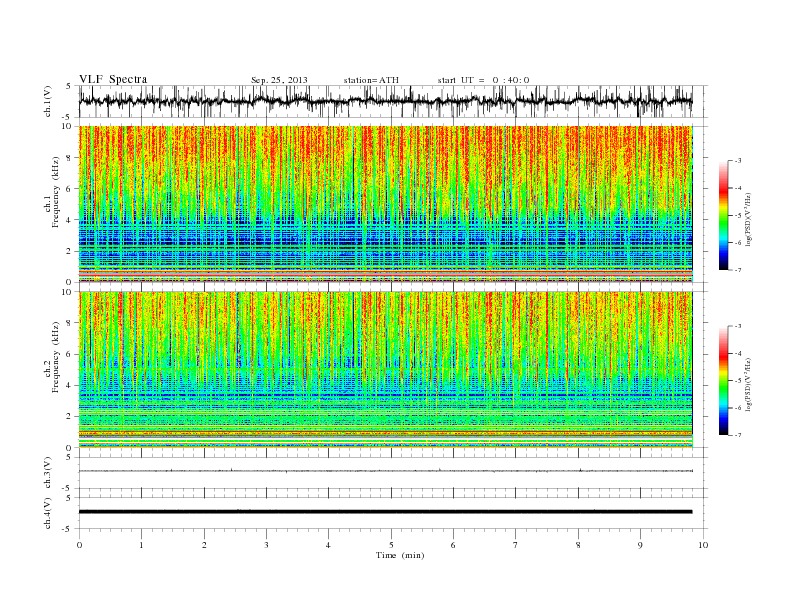Click the "VLF Spectra" plot title

pyautogui.click(x=113, y=79)
